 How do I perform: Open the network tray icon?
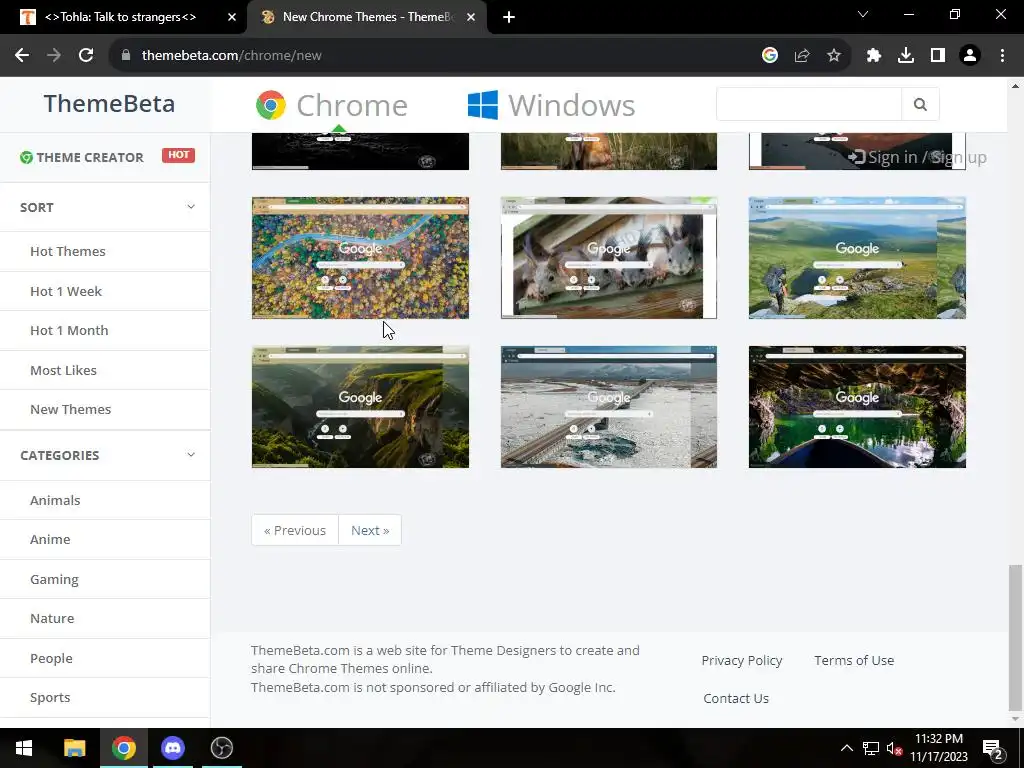coord(871,748)
